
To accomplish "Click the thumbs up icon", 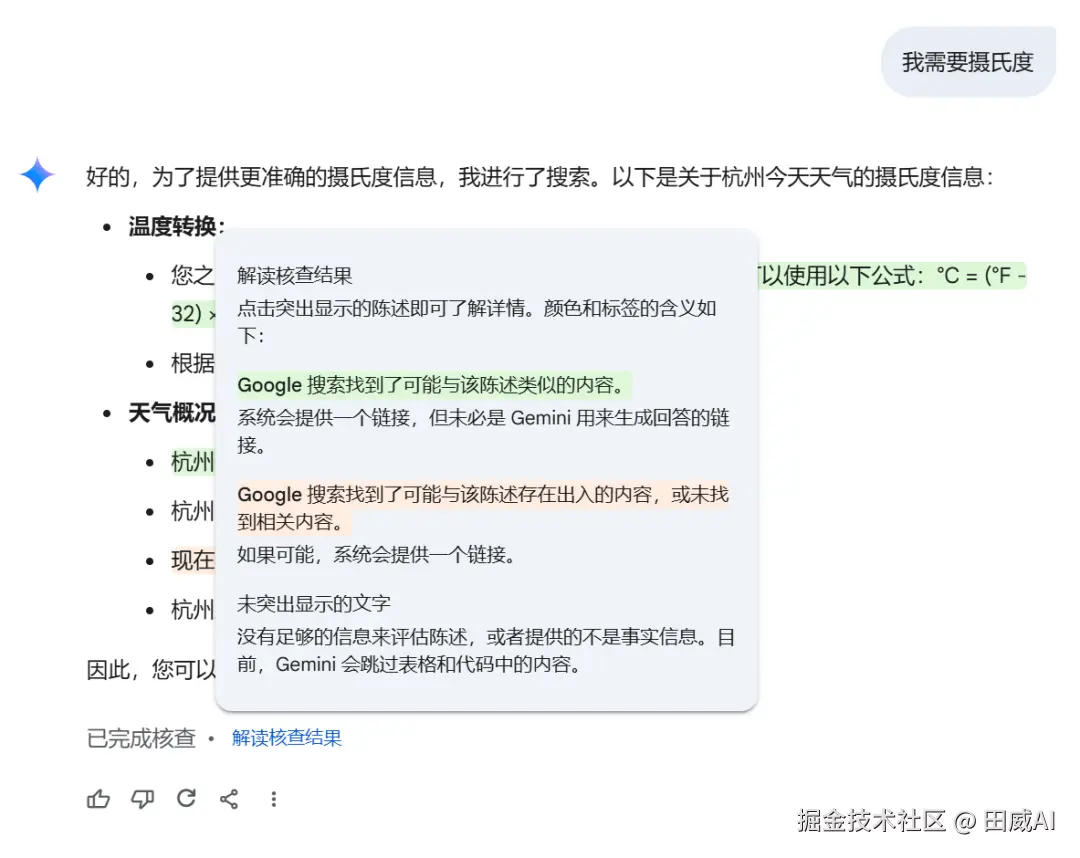I will [x=98, y=799].
